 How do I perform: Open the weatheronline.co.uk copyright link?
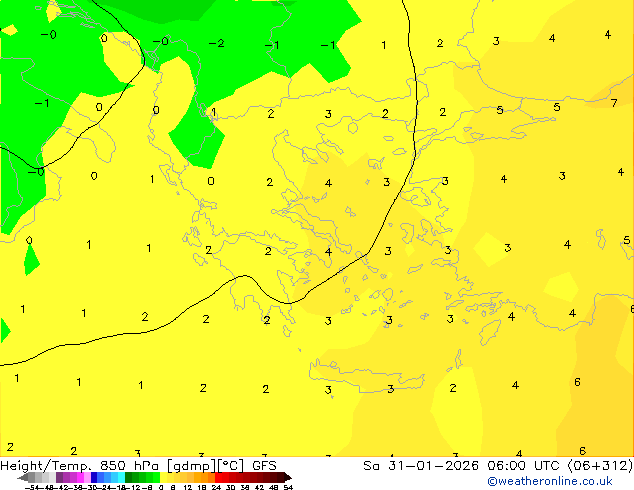(x=550, y=481)
